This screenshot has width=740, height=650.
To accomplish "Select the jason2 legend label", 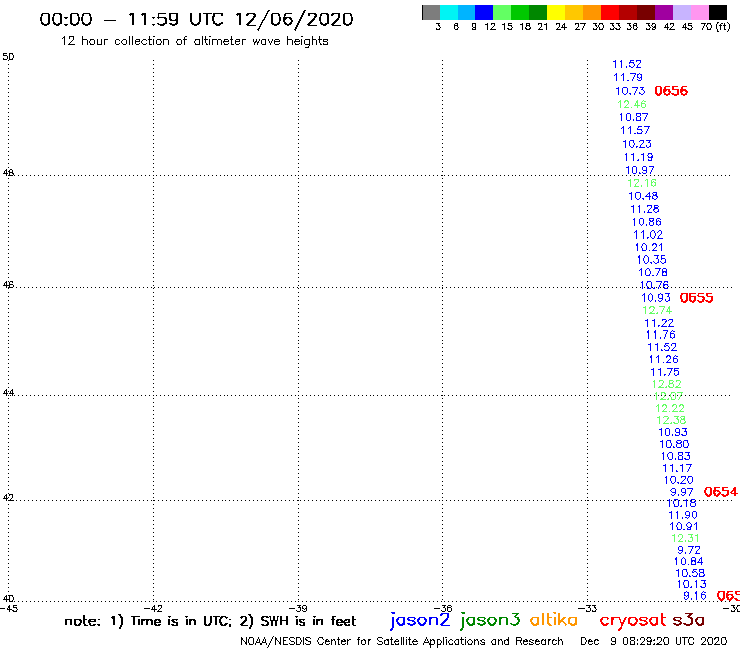I will pyautogui.click(x=420, y=620).
